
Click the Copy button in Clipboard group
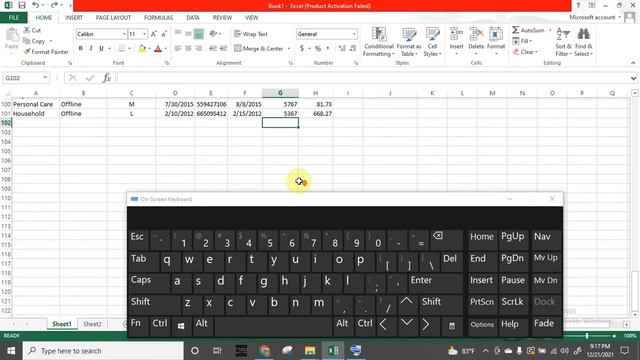click(x=35, y=41)
